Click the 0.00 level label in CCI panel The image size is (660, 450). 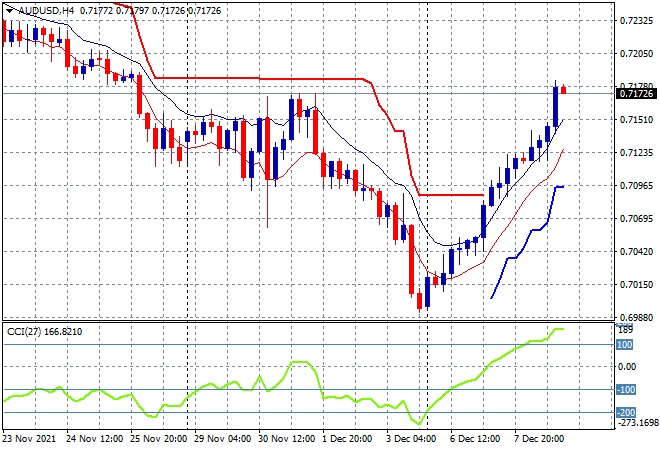(627, 367)
